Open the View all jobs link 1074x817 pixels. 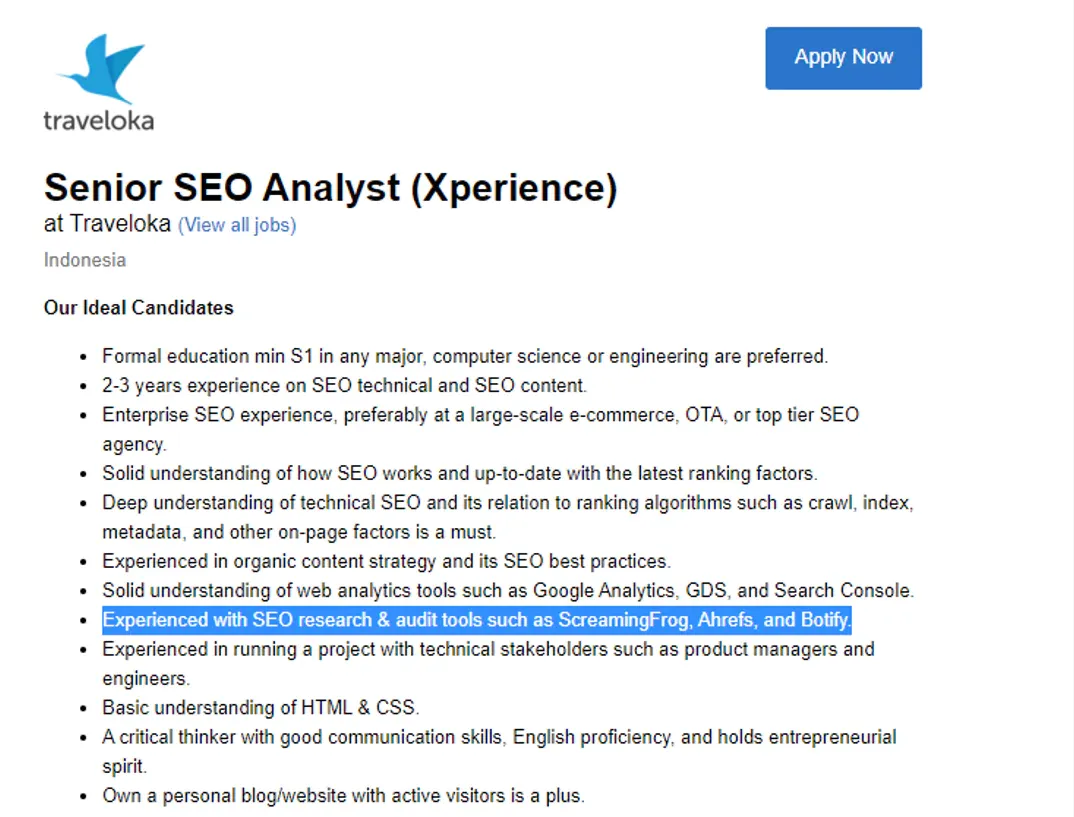click(237, 225)
